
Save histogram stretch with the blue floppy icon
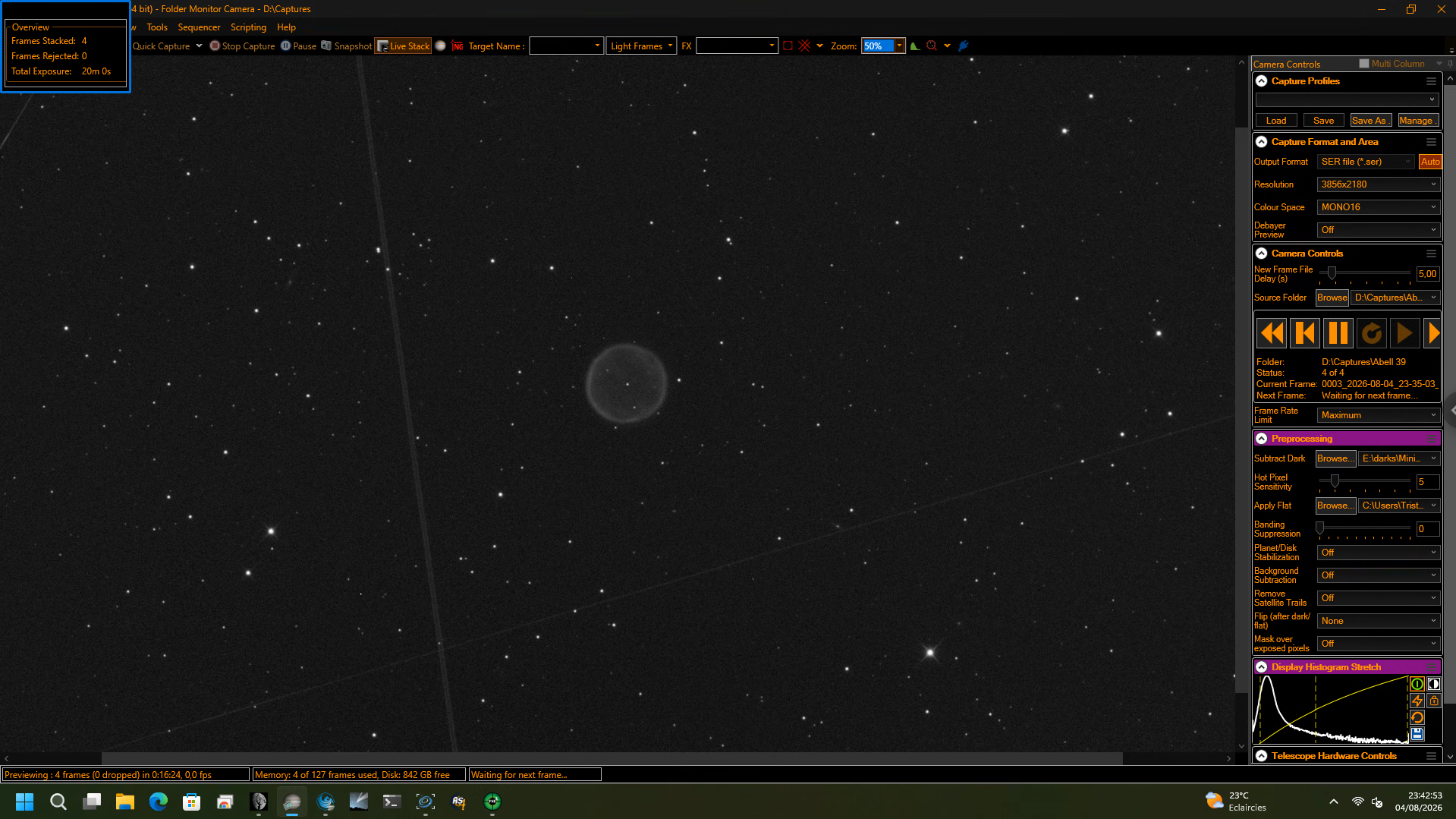[x=1417, y=734]
